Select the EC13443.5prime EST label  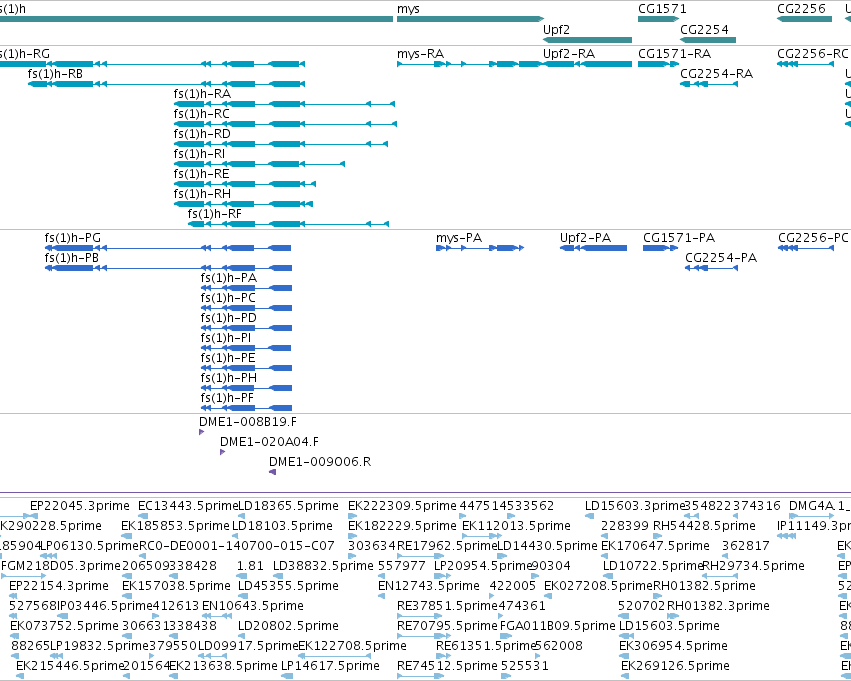188,506
